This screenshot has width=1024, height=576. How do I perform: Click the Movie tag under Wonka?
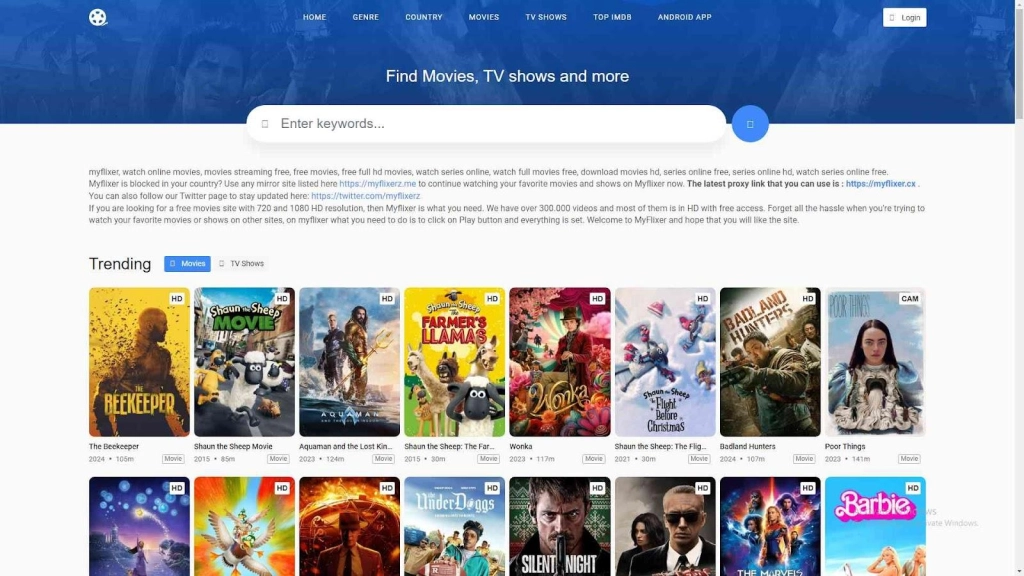click(594, 459)
